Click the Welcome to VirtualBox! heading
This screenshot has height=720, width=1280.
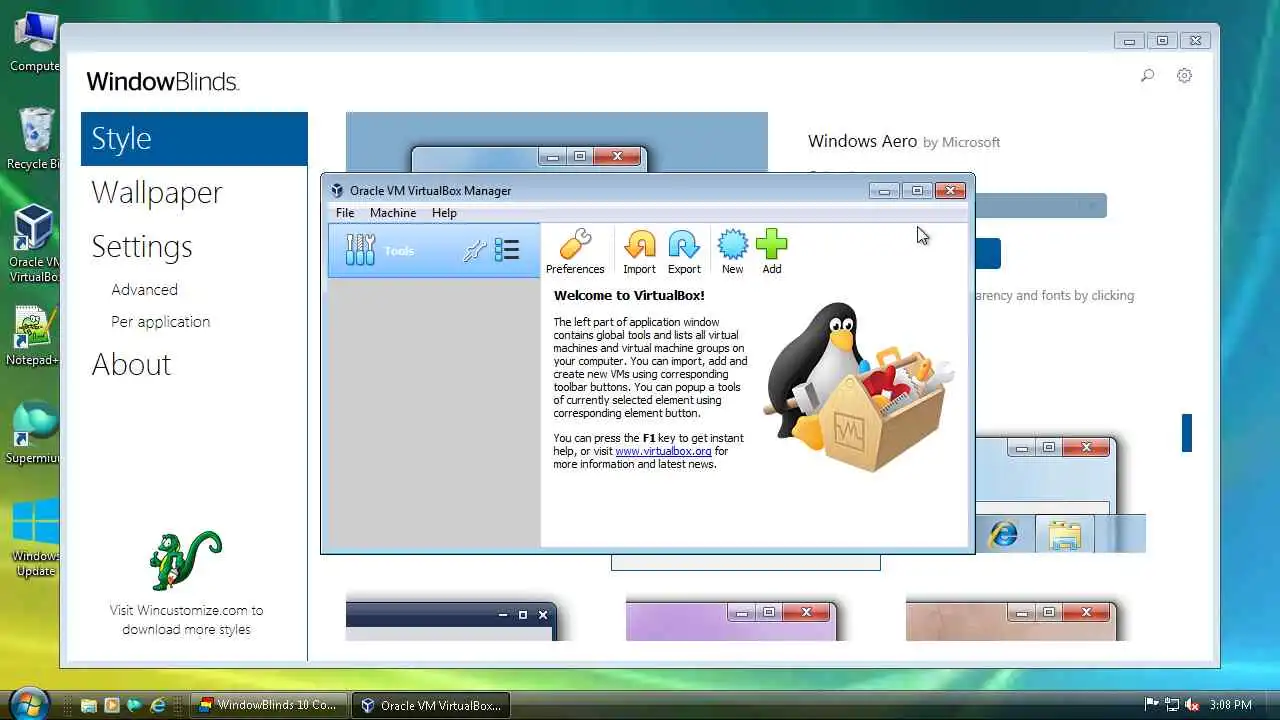pyautogui.click(x=629, y=295)
